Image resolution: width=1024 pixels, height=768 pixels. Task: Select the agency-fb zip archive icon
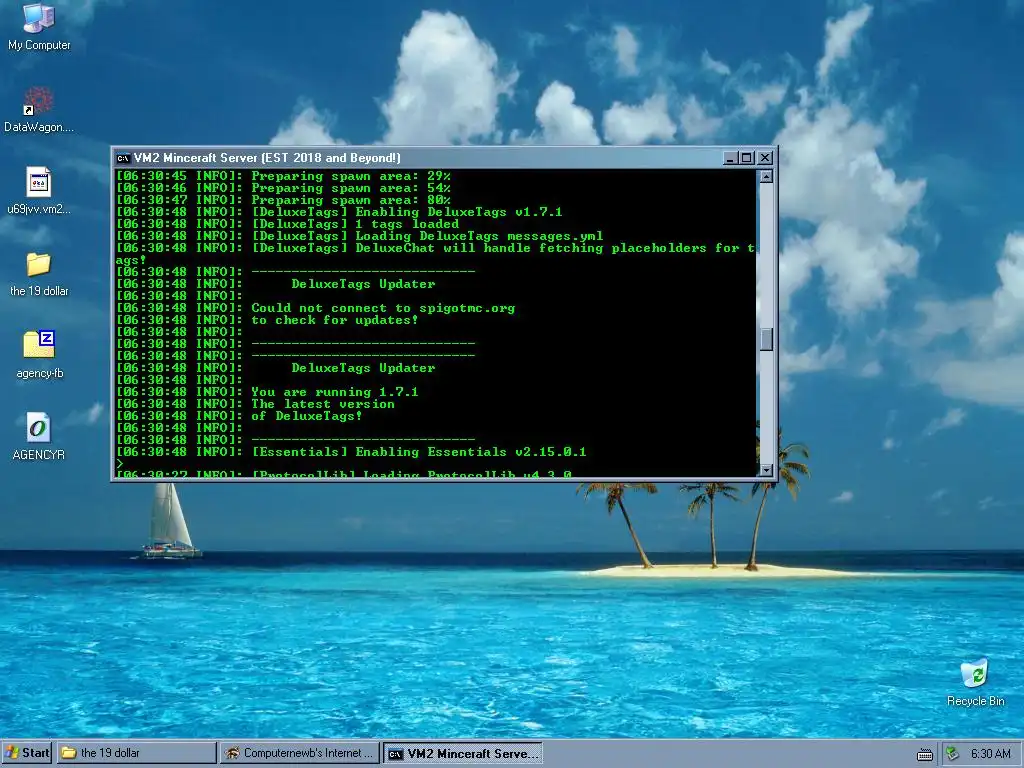(39, 355)
